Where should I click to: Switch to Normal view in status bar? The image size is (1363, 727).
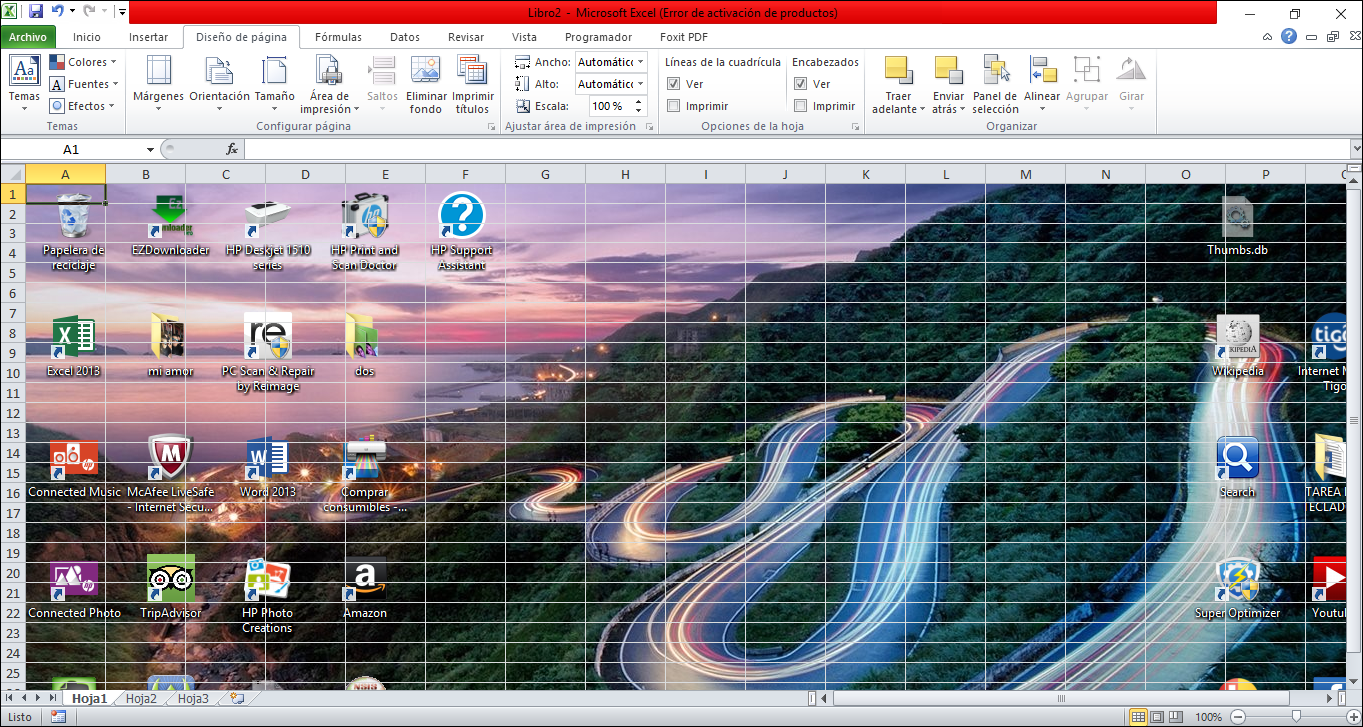pos(1138,717)
